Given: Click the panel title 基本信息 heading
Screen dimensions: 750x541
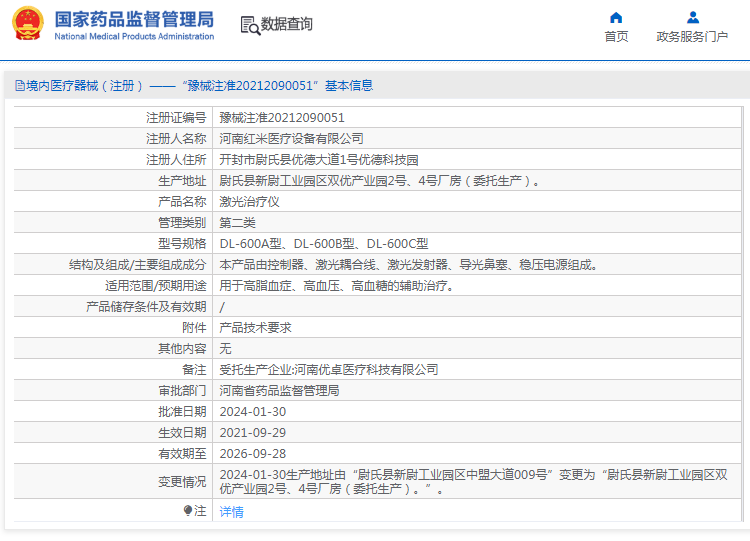Looking at the screenshot, I should 349,86.
